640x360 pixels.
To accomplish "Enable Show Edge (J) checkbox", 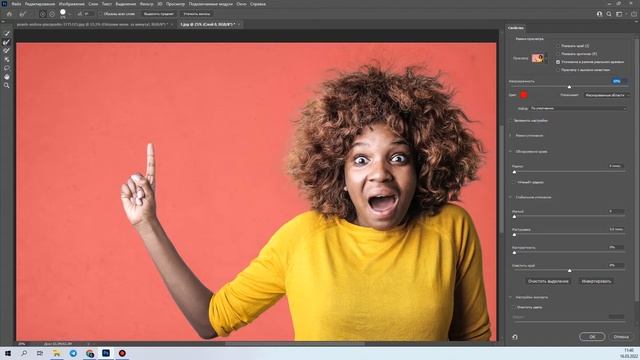I will [558, 46].
